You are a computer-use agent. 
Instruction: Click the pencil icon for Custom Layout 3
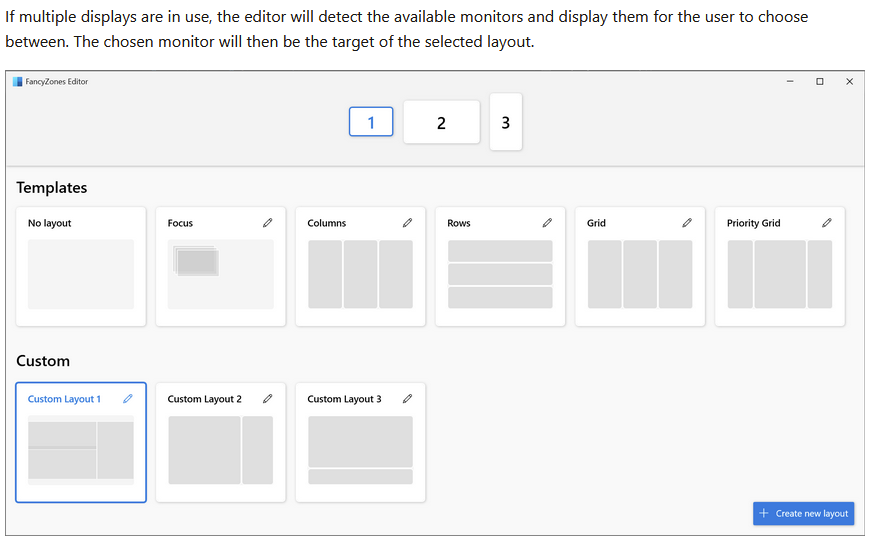[407, 399]
